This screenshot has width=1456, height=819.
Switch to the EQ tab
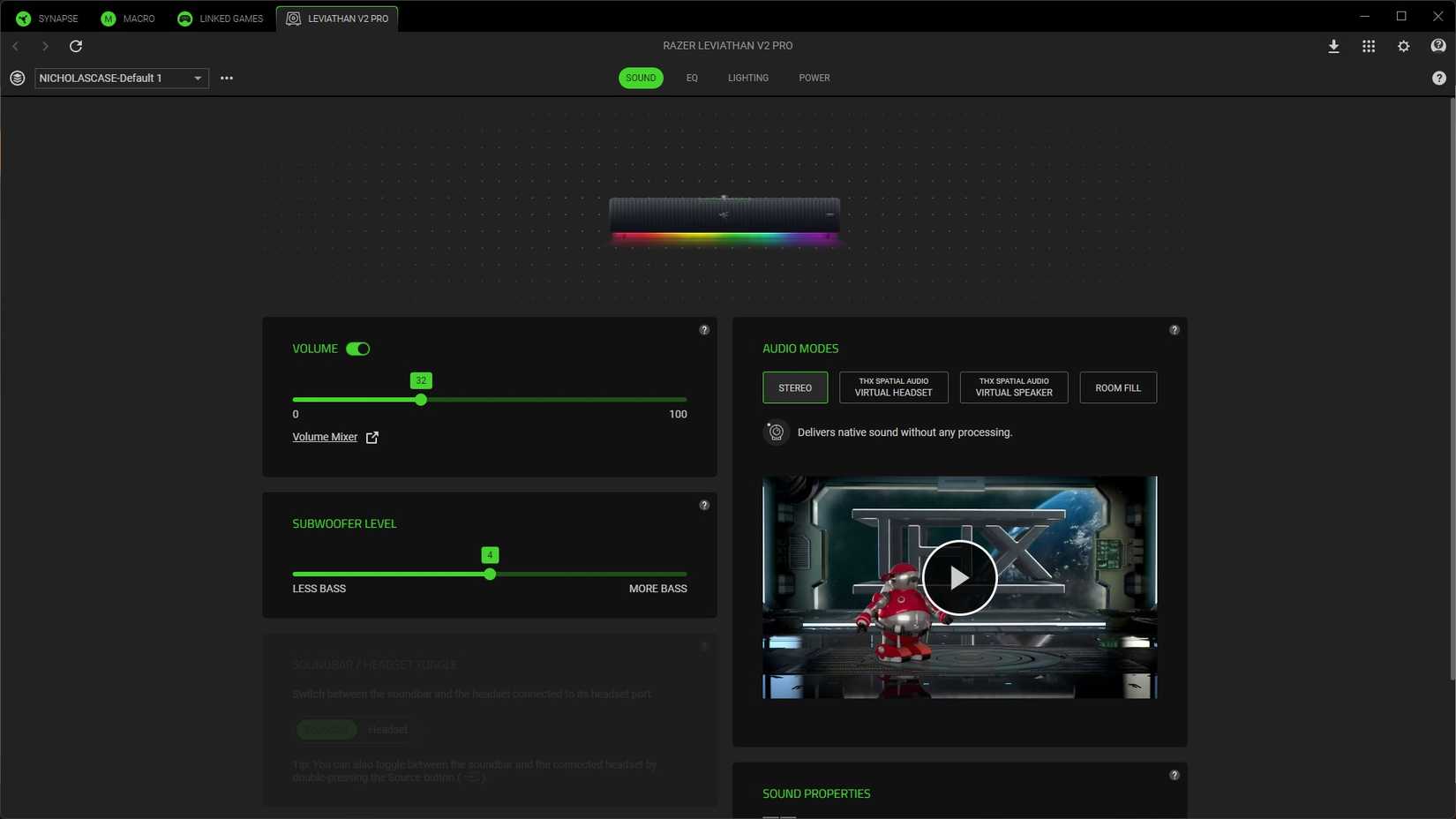pyautogui.click(x=692, y=78)
